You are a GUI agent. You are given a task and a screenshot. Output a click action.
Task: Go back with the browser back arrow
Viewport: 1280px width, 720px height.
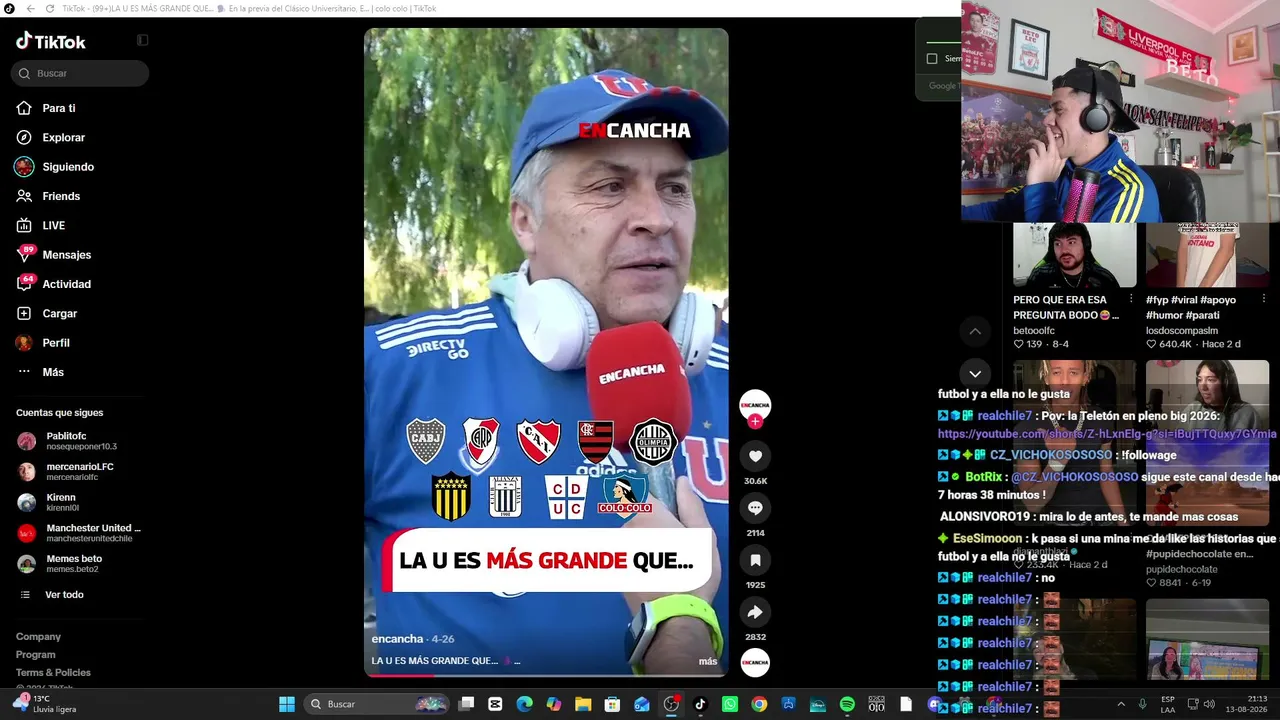point(30,9)
